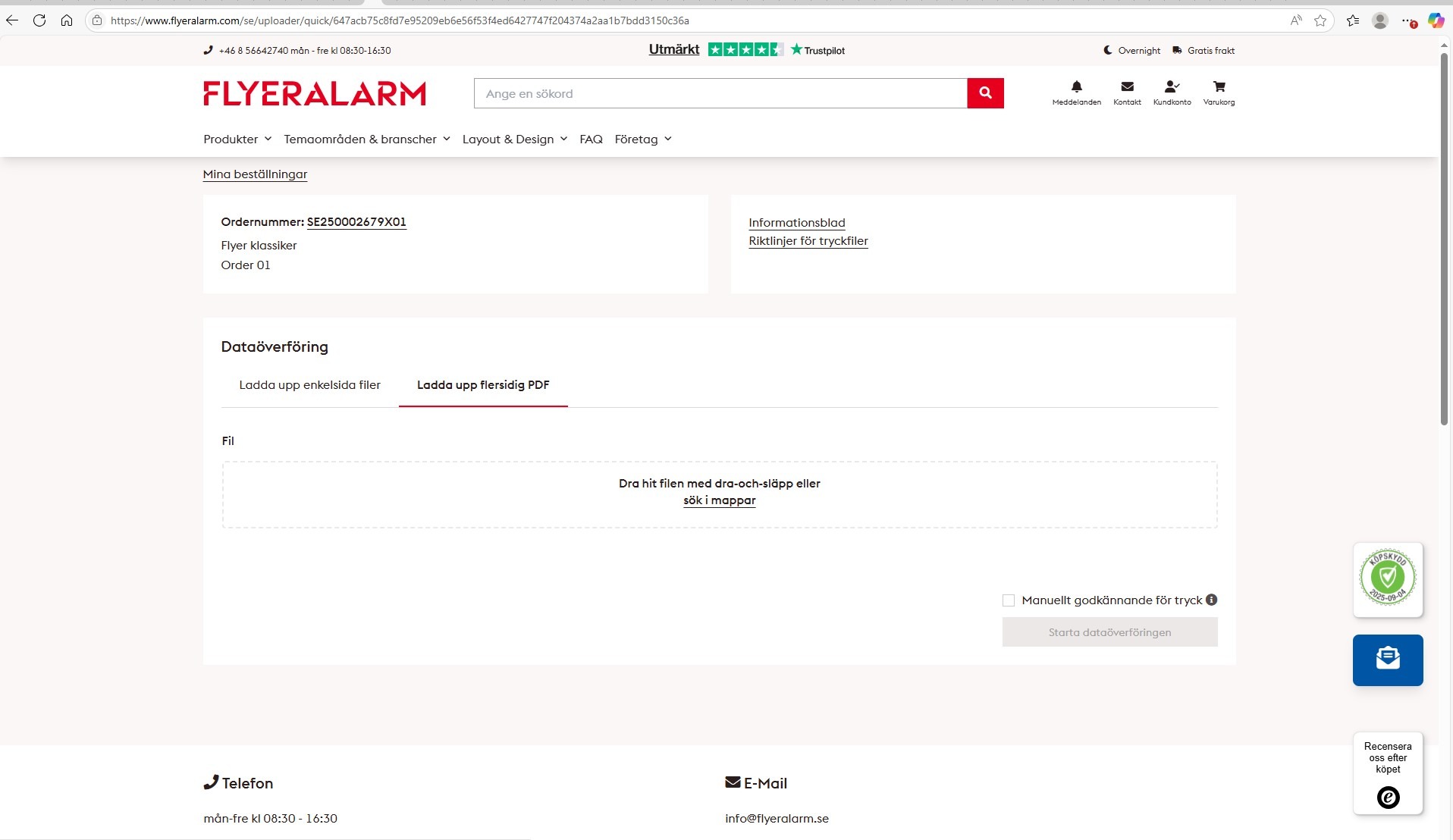The height and width of the screenshot is (840, 1453).
Task: Switch to Ladda upp enkelsida filer tab
Action: [309, 385]
